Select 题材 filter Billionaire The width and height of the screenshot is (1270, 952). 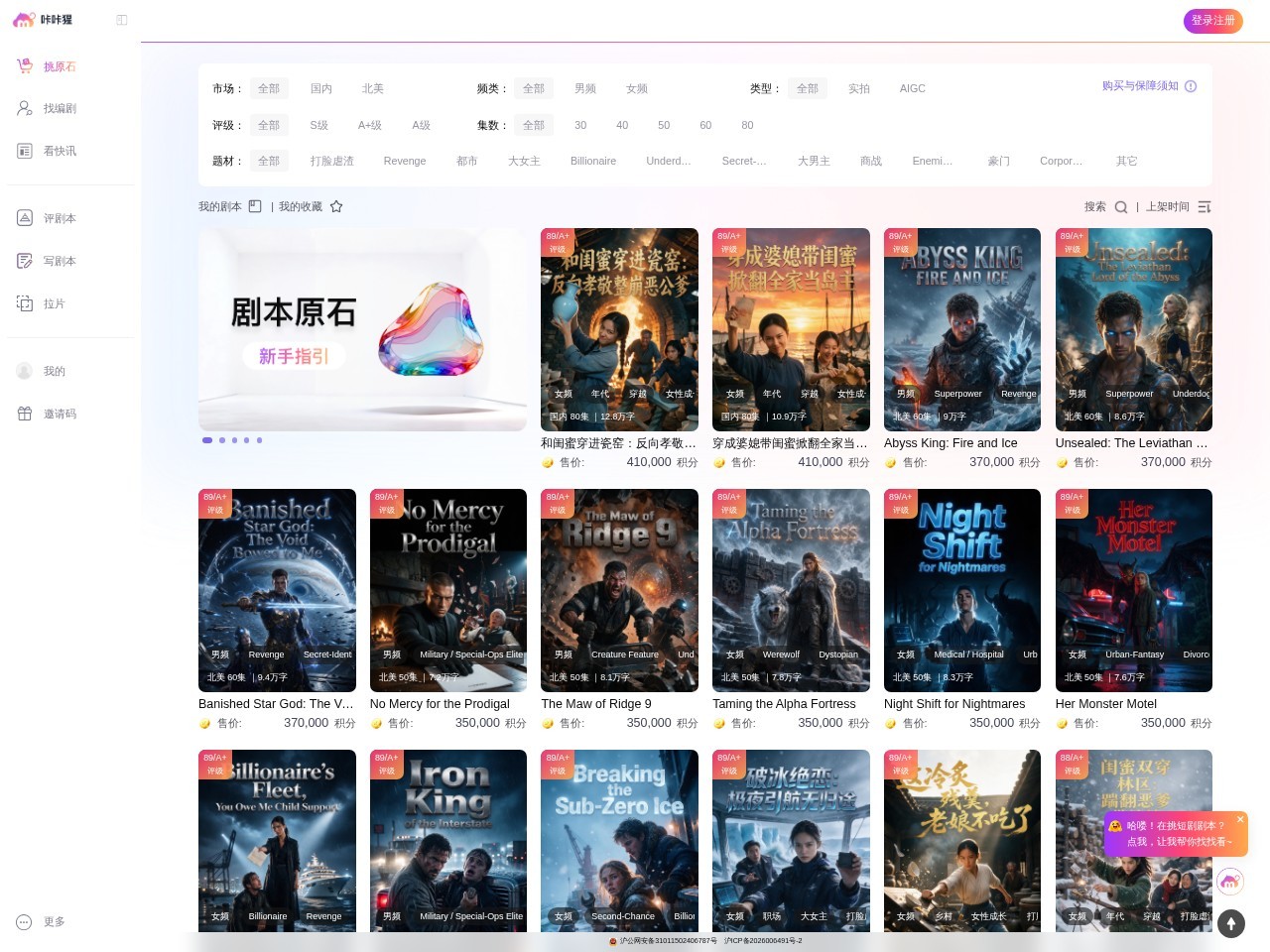593,161
